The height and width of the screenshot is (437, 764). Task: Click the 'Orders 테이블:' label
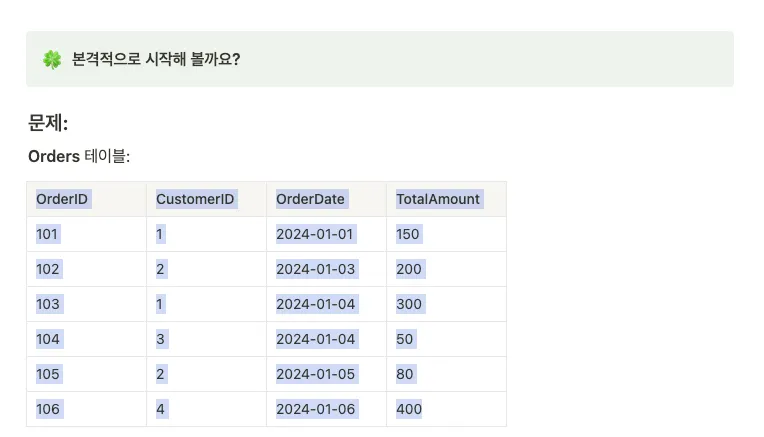(79, 156)
